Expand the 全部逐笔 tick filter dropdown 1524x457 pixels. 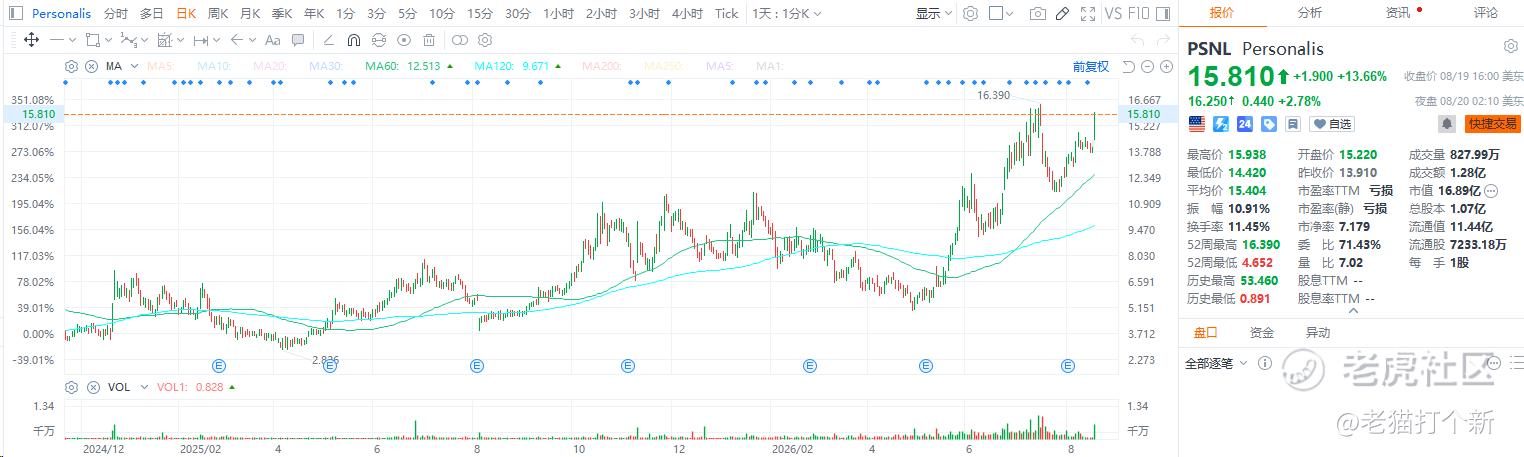pos(1216,363)
